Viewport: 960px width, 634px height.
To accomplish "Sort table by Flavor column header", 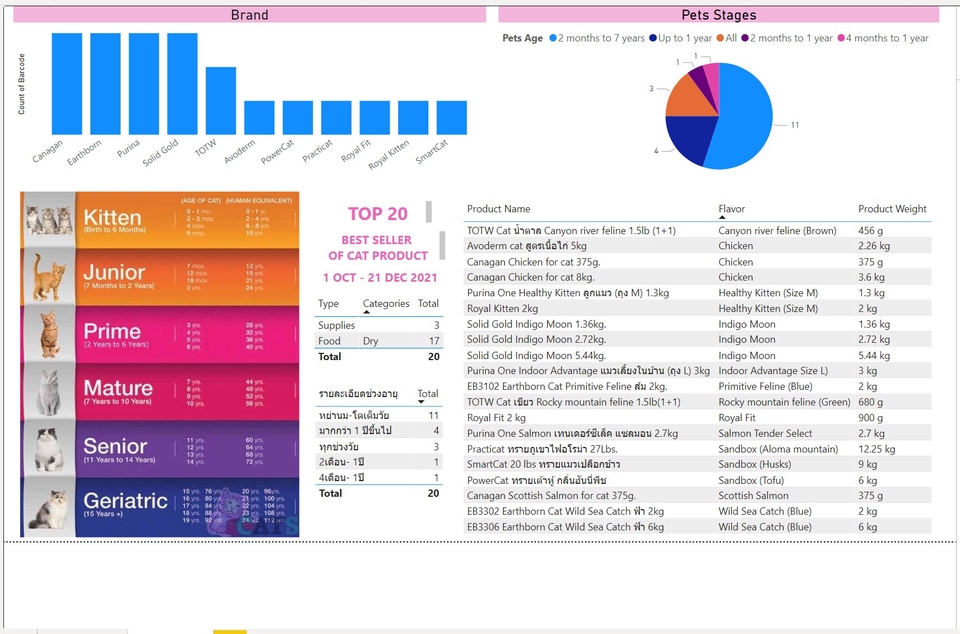I will pyautogui.click(x=732, y=209).
